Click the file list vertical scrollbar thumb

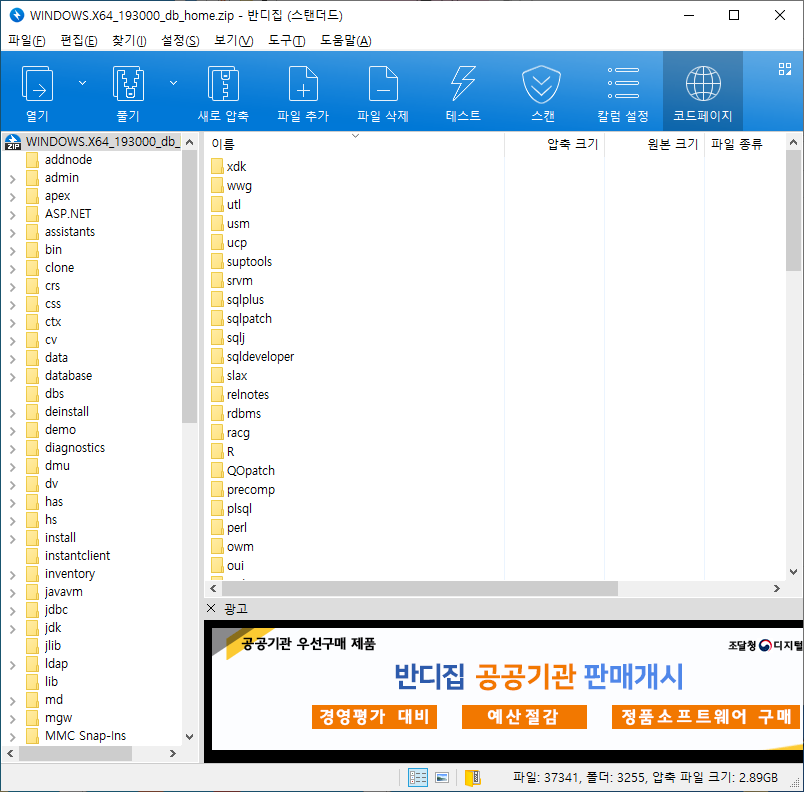(x=793, y=210)
